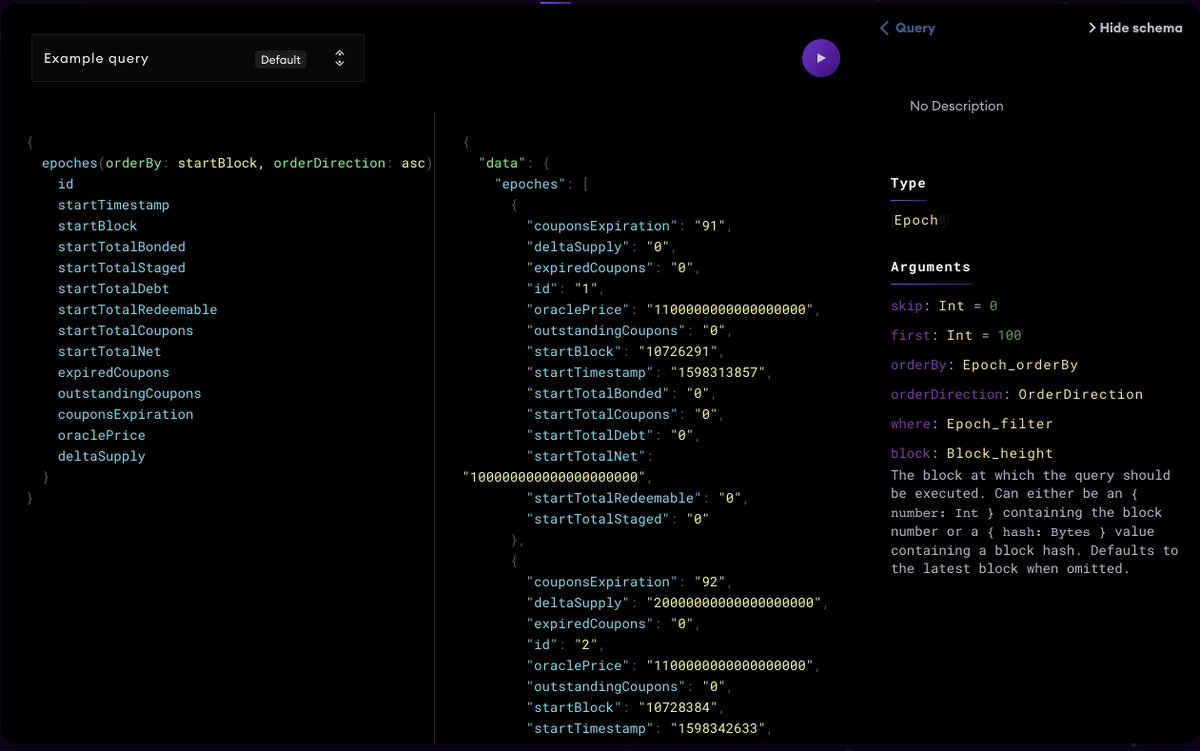This screenshot has width=1200, height=751.
Task: Click the Arguments heading in the schema panel
Action: [x=931, y=266]
